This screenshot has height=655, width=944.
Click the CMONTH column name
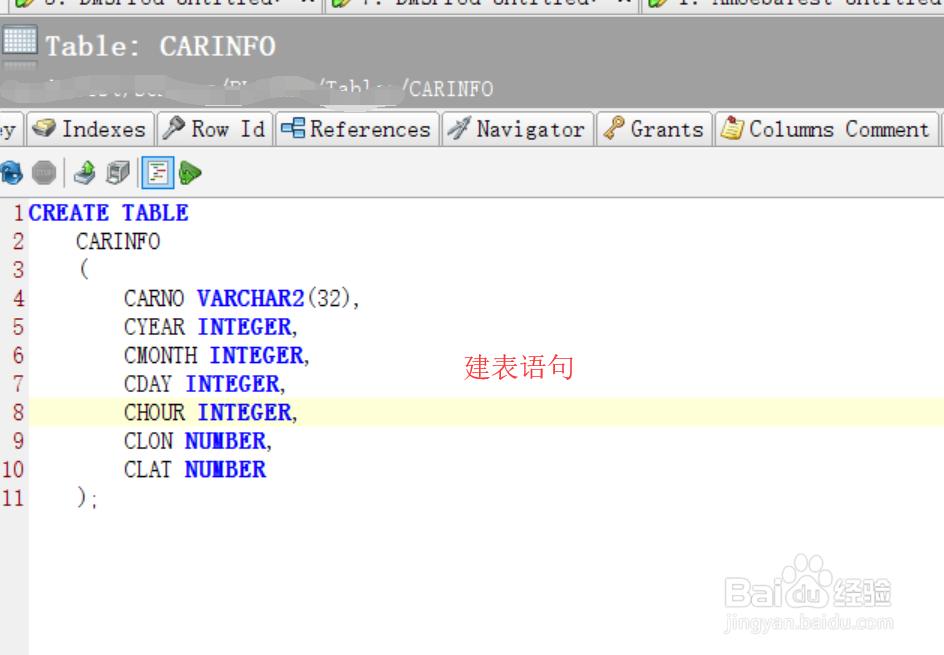(x=160, y=355)
